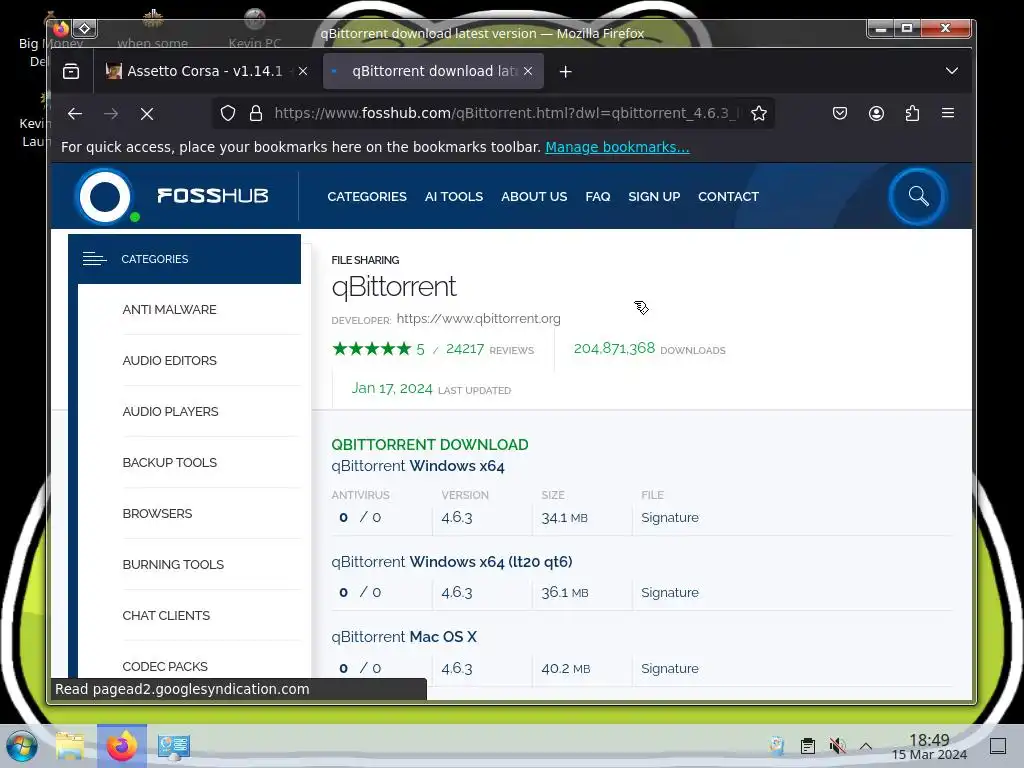Toggle the muted volume tray icon
The image size is (1024, 768).
pyautogui.click(x=837, y=746)
